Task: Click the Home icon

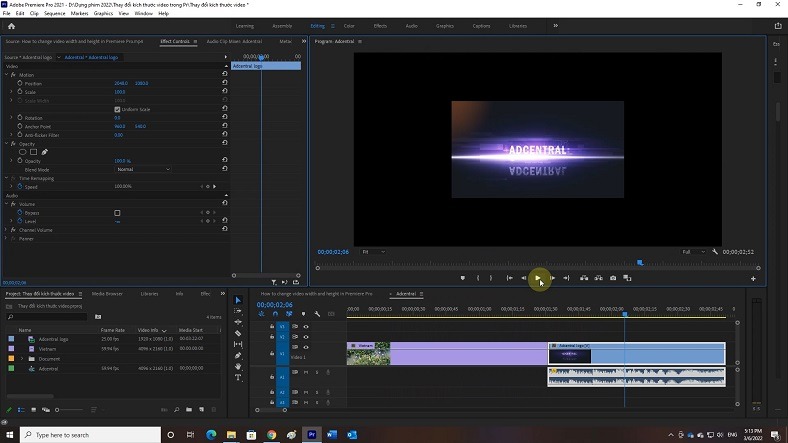Action: pos(12,26)
